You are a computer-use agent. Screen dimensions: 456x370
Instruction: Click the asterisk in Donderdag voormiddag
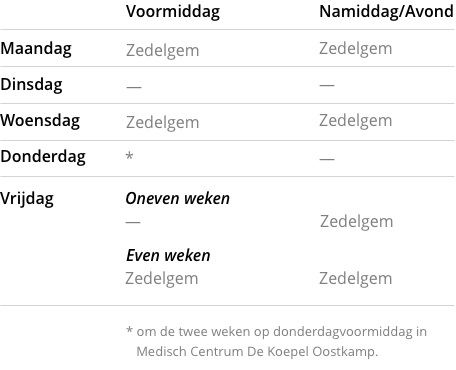tap(130, 156)
